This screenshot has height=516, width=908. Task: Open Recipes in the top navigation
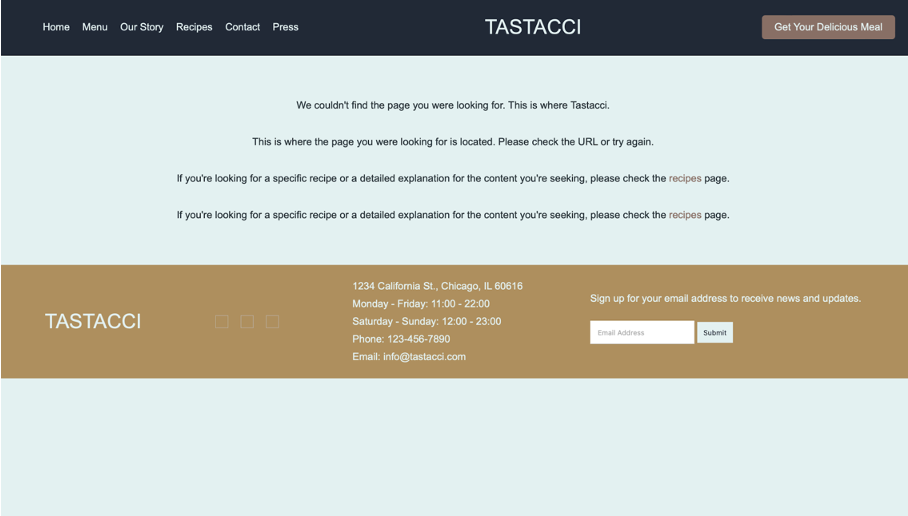click(x=194, y=27)
